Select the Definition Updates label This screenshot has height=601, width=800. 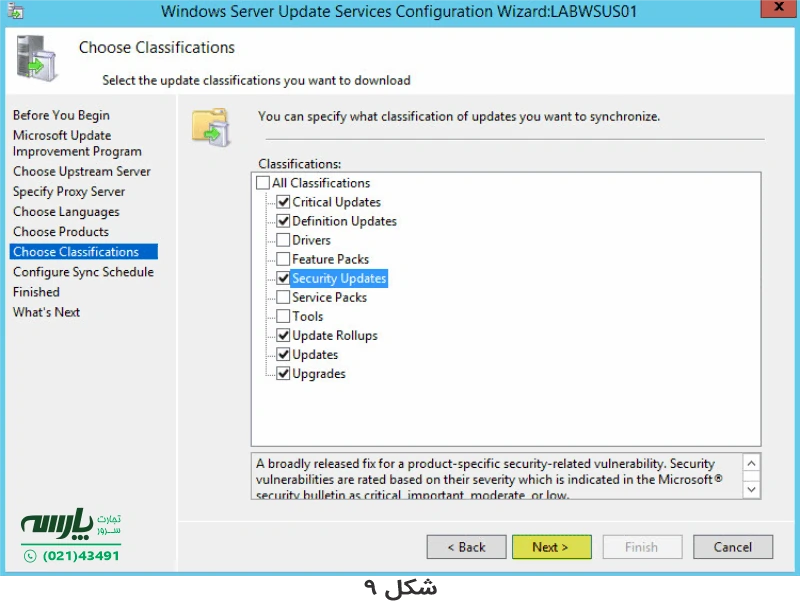[344, 221]
